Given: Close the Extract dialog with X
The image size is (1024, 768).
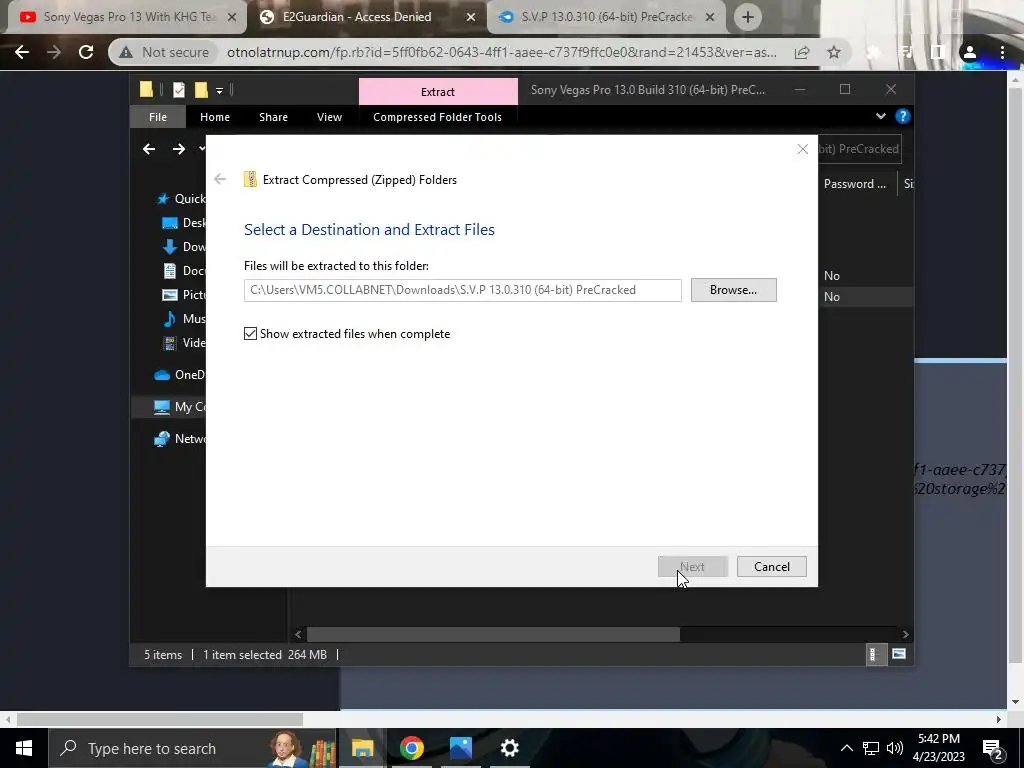Looking at the screenshot, I should 803,150.
